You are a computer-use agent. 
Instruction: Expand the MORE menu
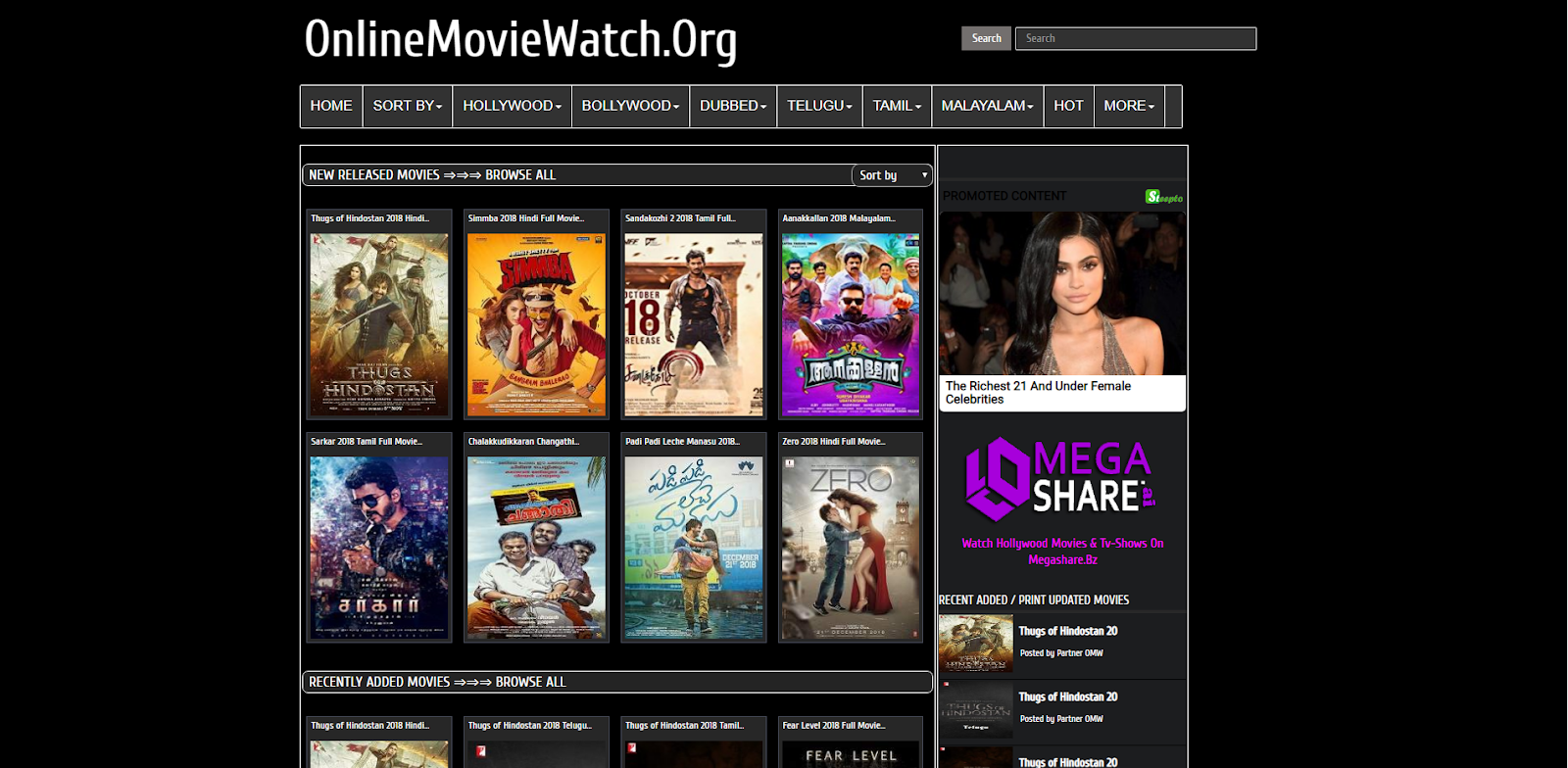click(x=1129, y=106)
